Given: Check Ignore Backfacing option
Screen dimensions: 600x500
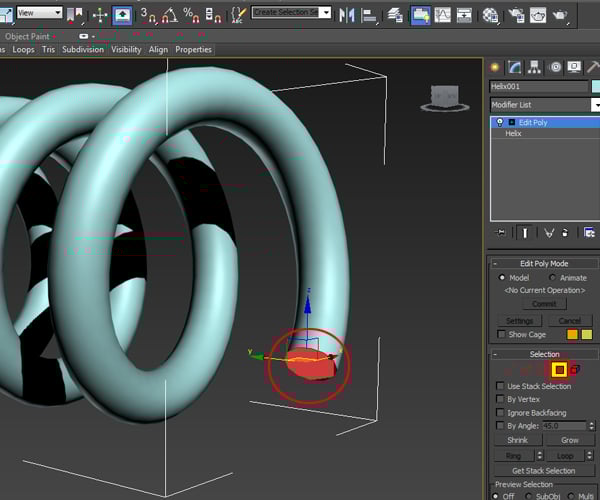Looking at the screenshot, I should click(502, 412).
